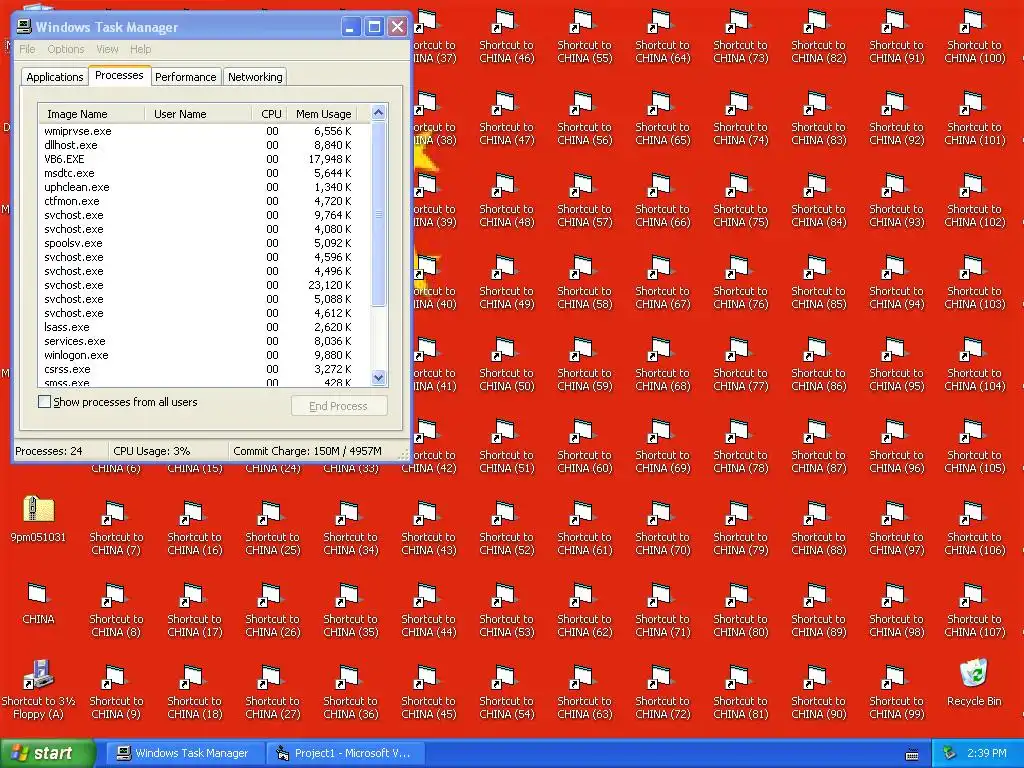Click the tray icon beside the clock
The height and width of the screenshot is (768, 1024).
point(949,754)
